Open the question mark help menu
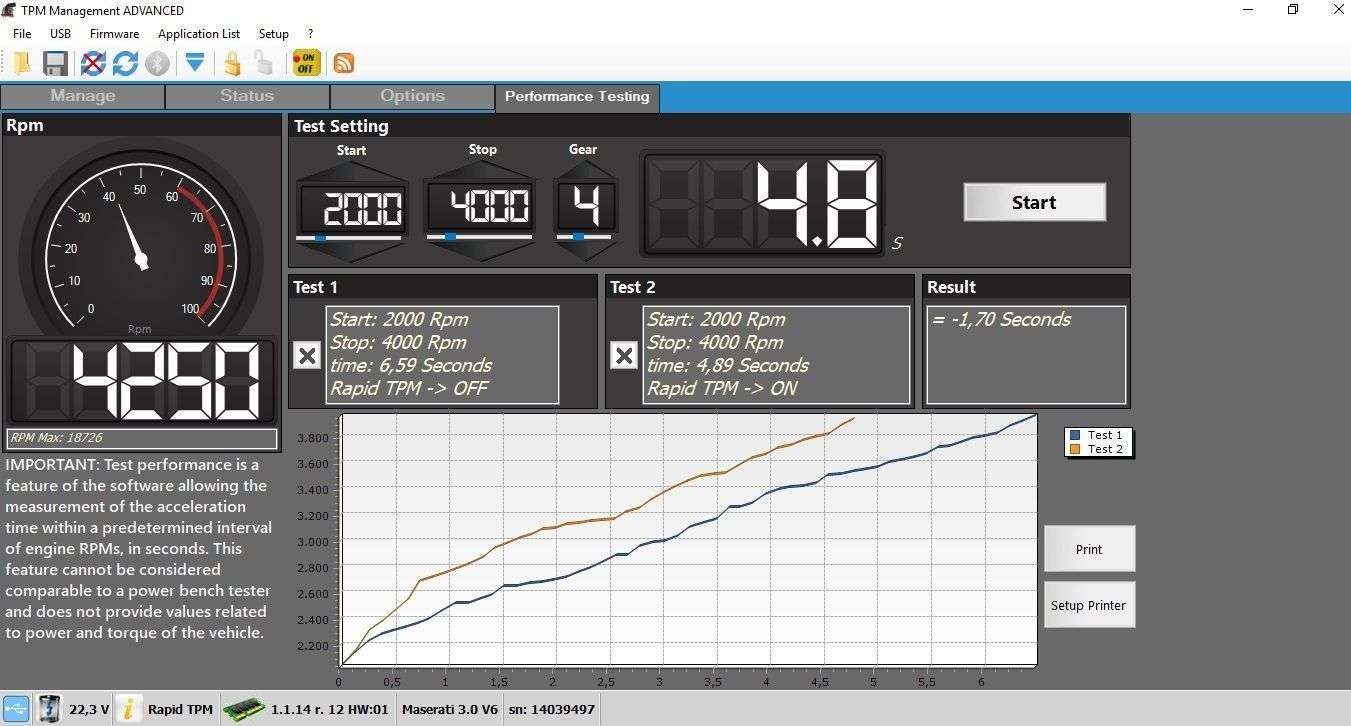Viewport: 1351px width, 726px height. pyautogui.click(x=310, y=33)
